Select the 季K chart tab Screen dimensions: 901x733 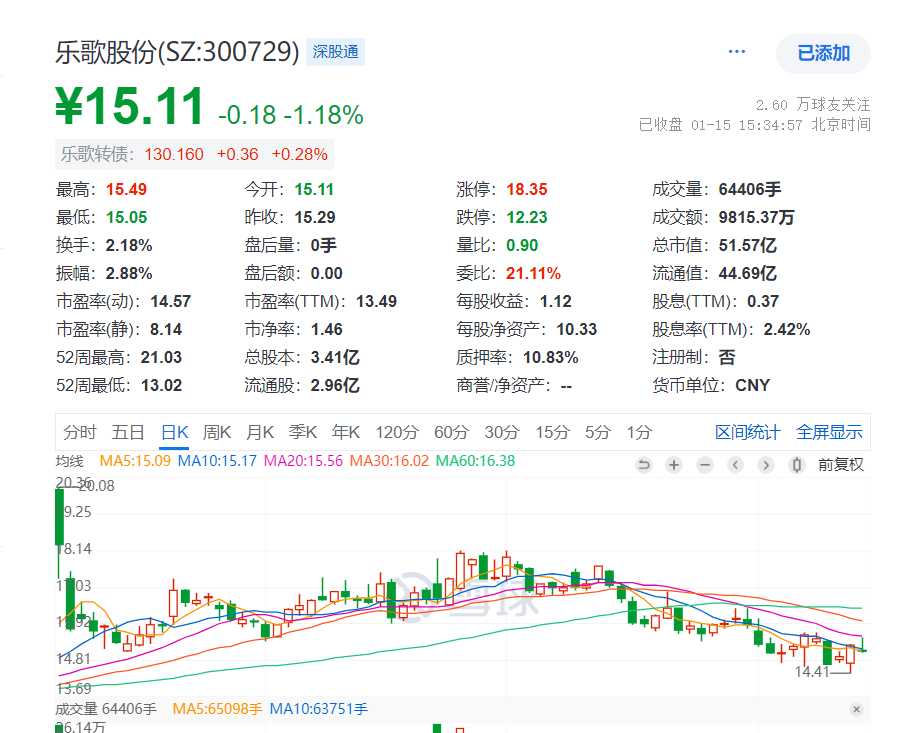pyautogui.click(x=303, y=432)
